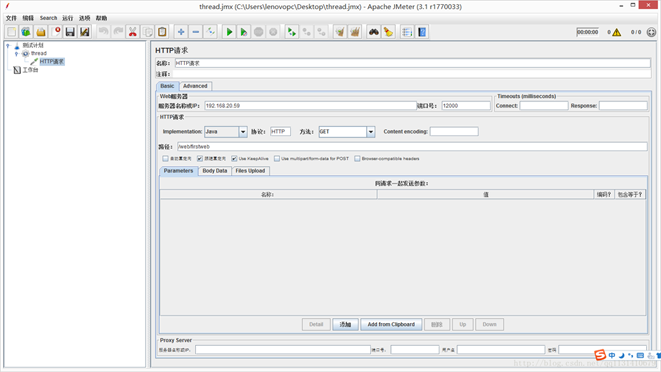Click the broom Reset Search icon
This screenshot has height=372, width=661.
pyautogui.click(x=388, y=32)
